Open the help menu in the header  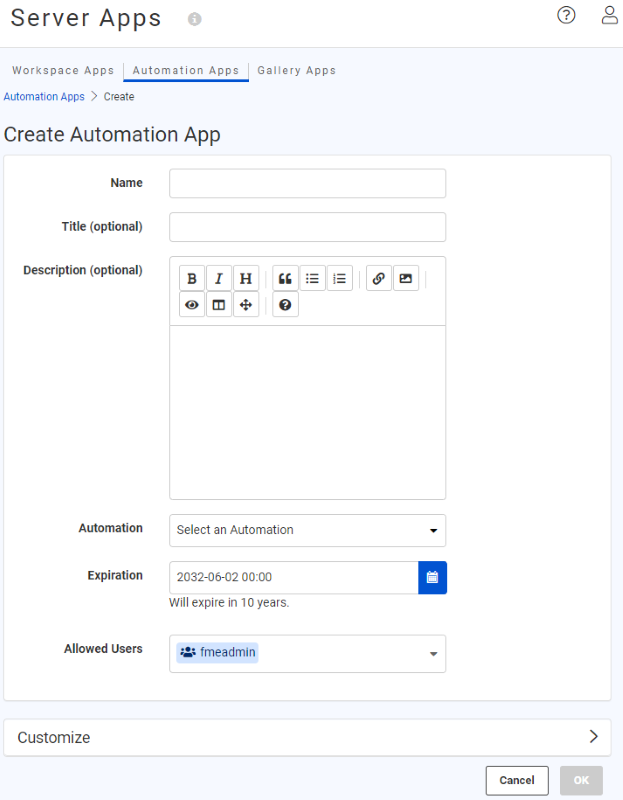click(x=566, y=15)
